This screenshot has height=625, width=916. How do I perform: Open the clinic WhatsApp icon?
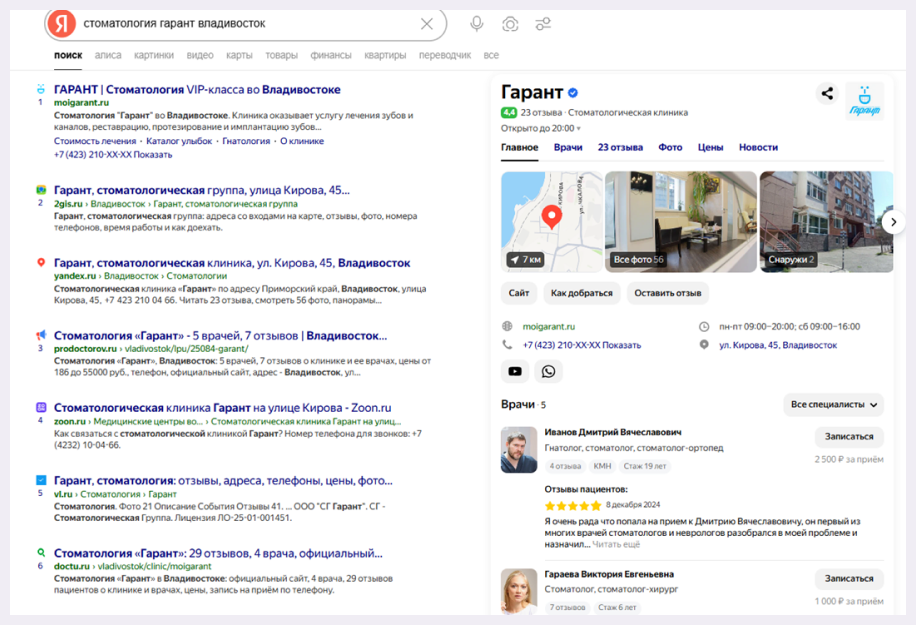tap(549, 371)
